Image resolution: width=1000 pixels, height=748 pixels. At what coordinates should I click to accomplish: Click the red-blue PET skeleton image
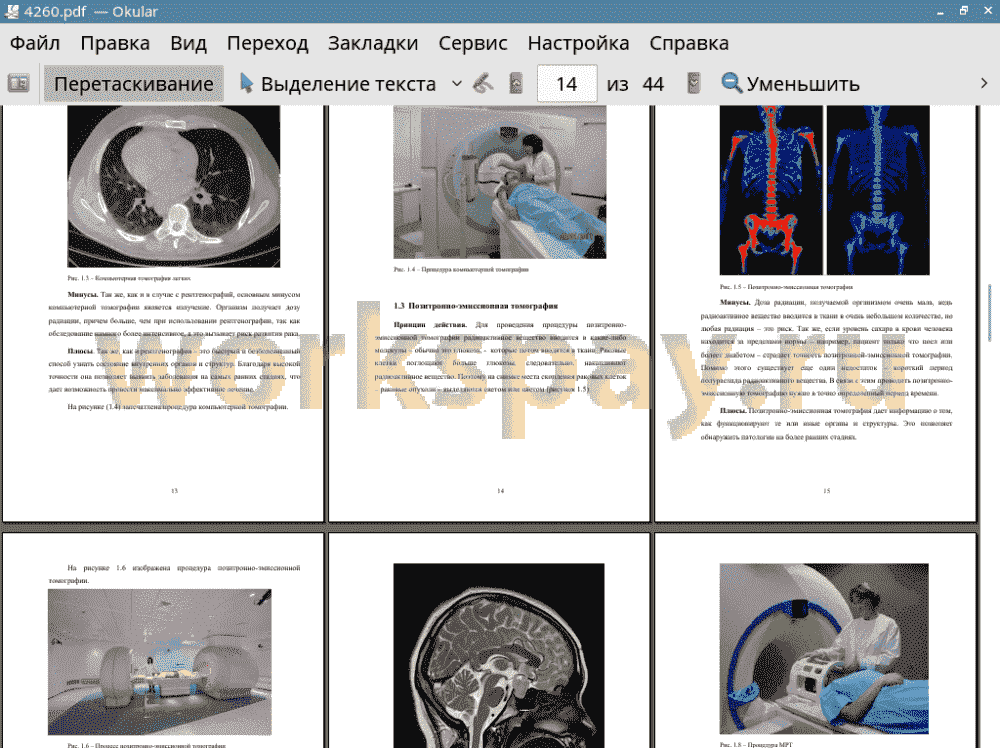[825, 191]
